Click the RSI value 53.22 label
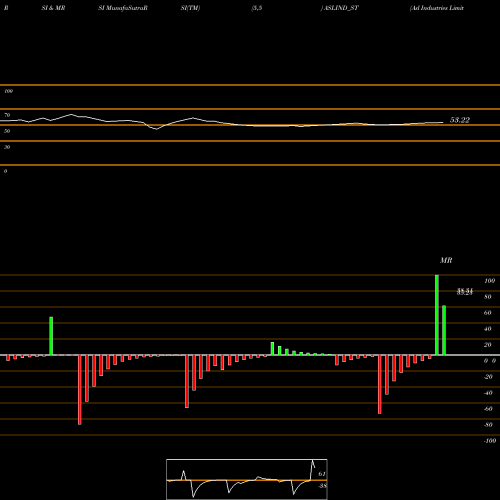Image resolution: width=500 pixels, height=500 pixels. 460,120
